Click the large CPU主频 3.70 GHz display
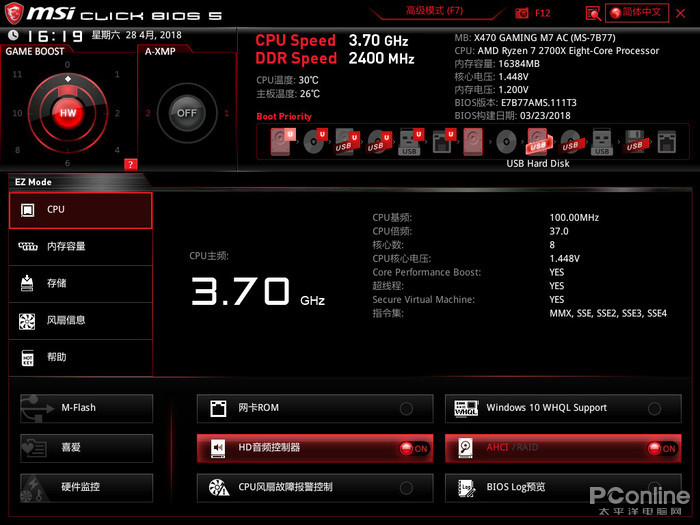Image resolution: width=700 pixels, height=525 pixels. pos(258,292)
